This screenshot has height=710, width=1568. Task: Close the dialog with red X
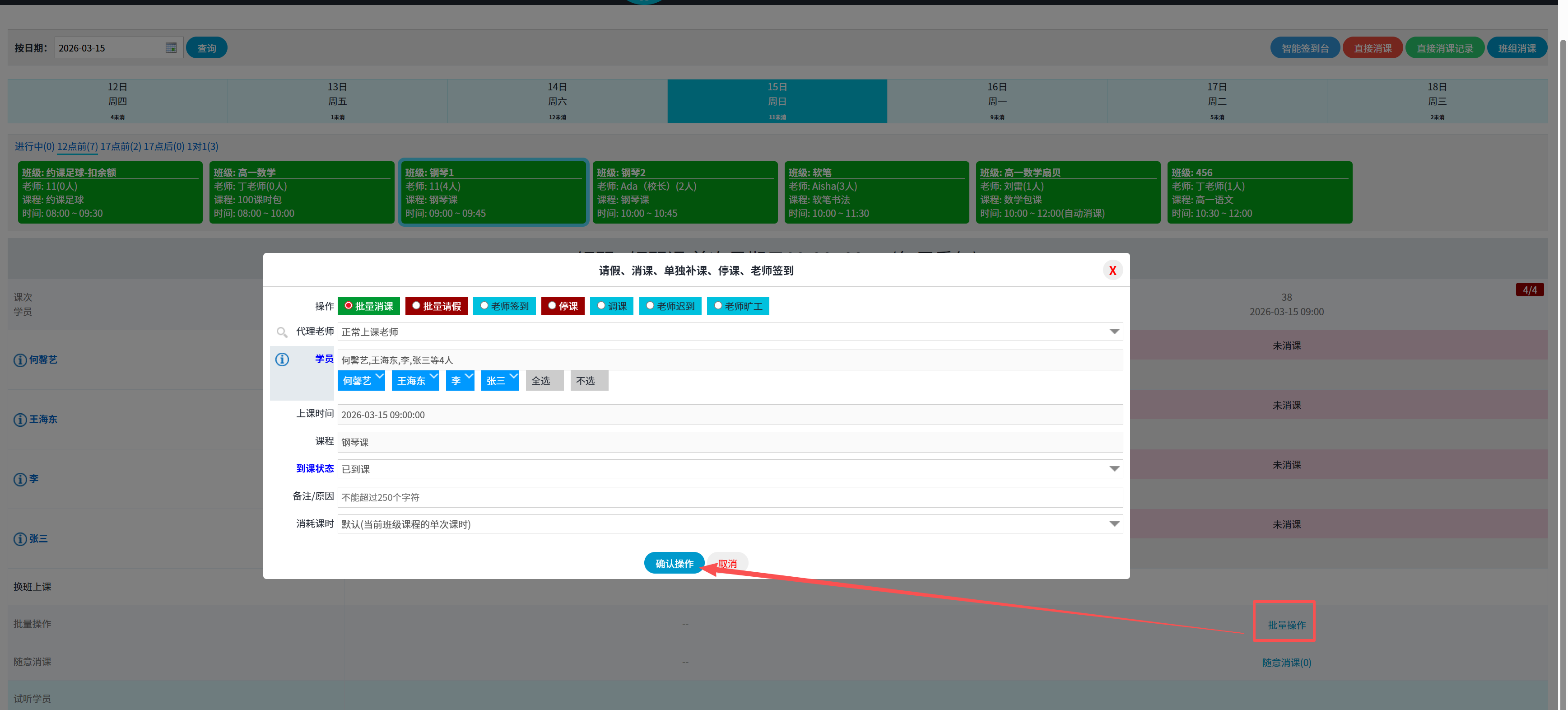tap(1112, 271)
